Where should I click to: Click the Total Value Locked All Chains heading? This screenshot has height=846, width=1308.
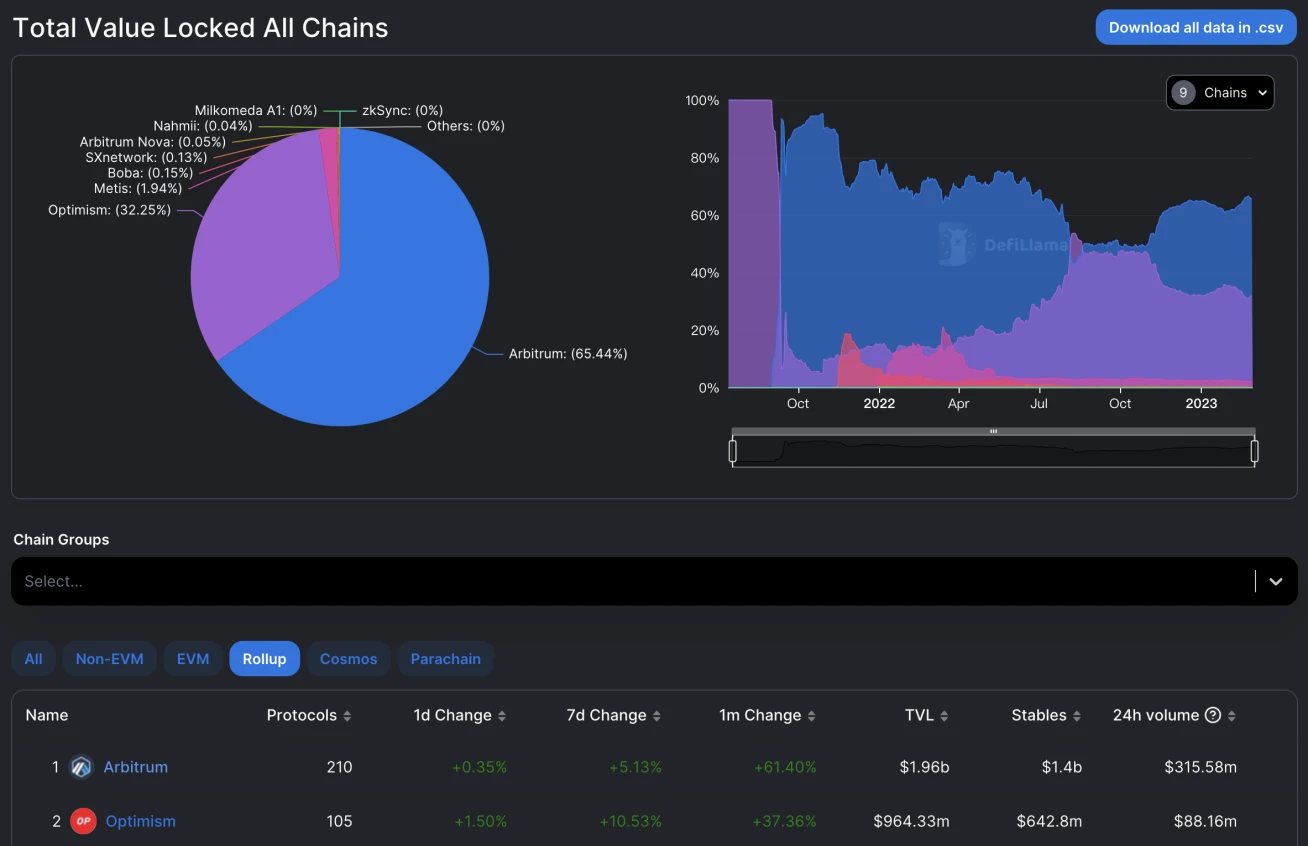point(200,28)
